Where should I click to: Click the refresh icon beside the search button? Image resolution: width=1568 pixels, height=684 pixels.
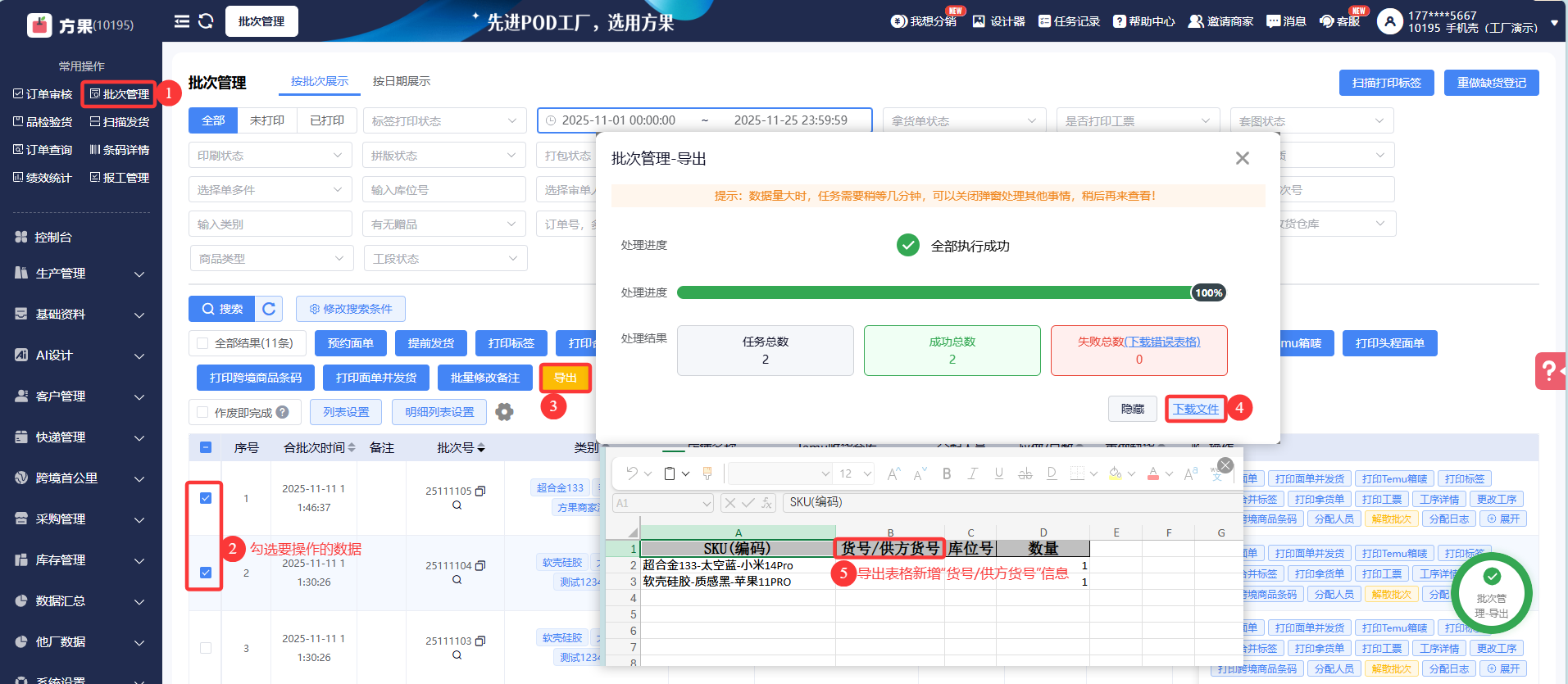(x=269, y=309)
